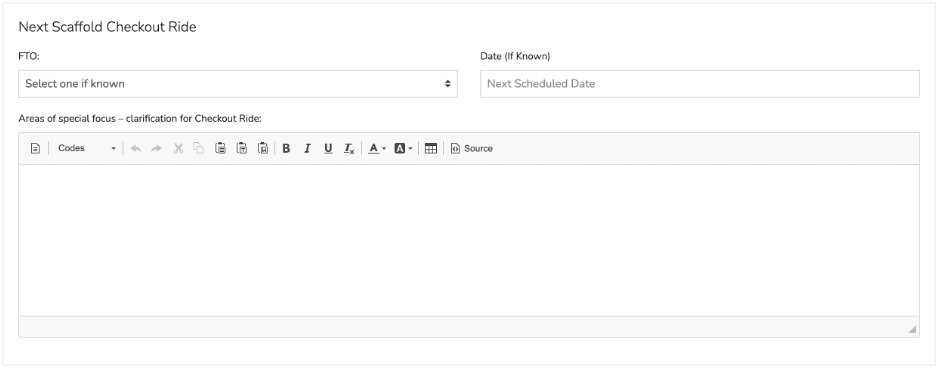Open the Codes dropdown in the editor
This screenshot has height=368, width=938.
[87, 148]
